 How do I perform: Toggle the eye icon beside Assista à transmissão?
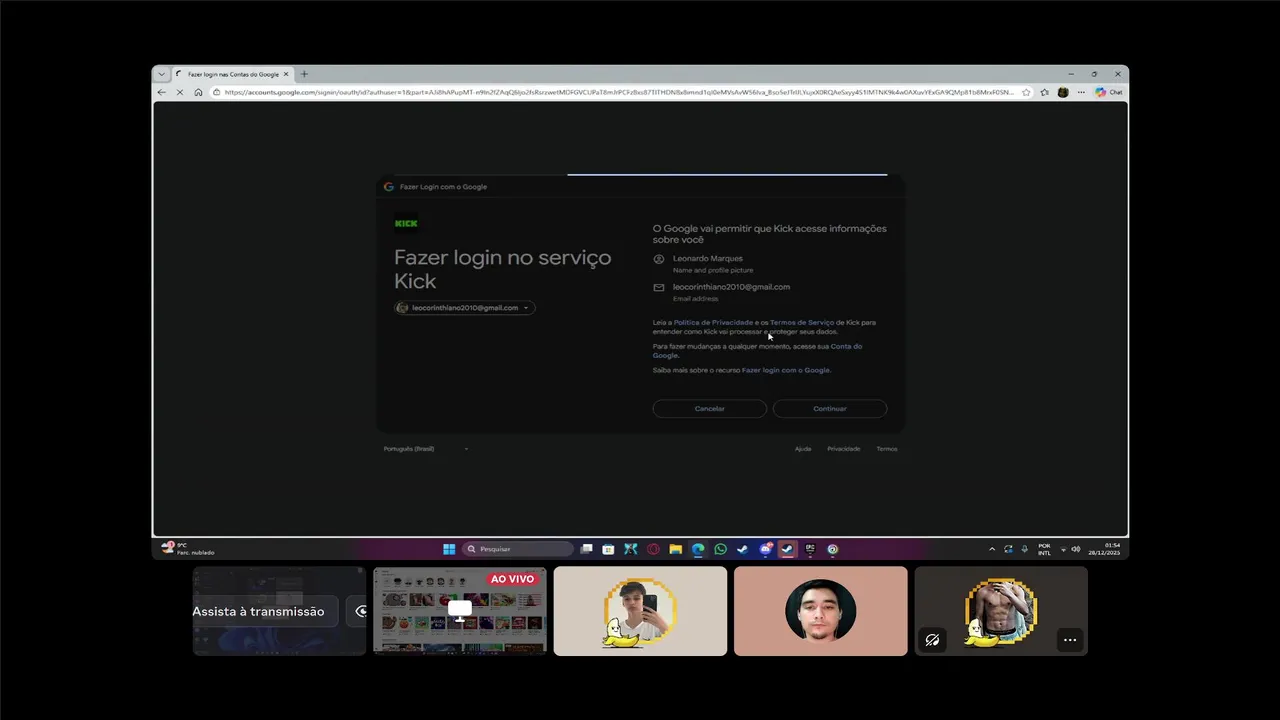pyautogui.click(x=360, y=611)
